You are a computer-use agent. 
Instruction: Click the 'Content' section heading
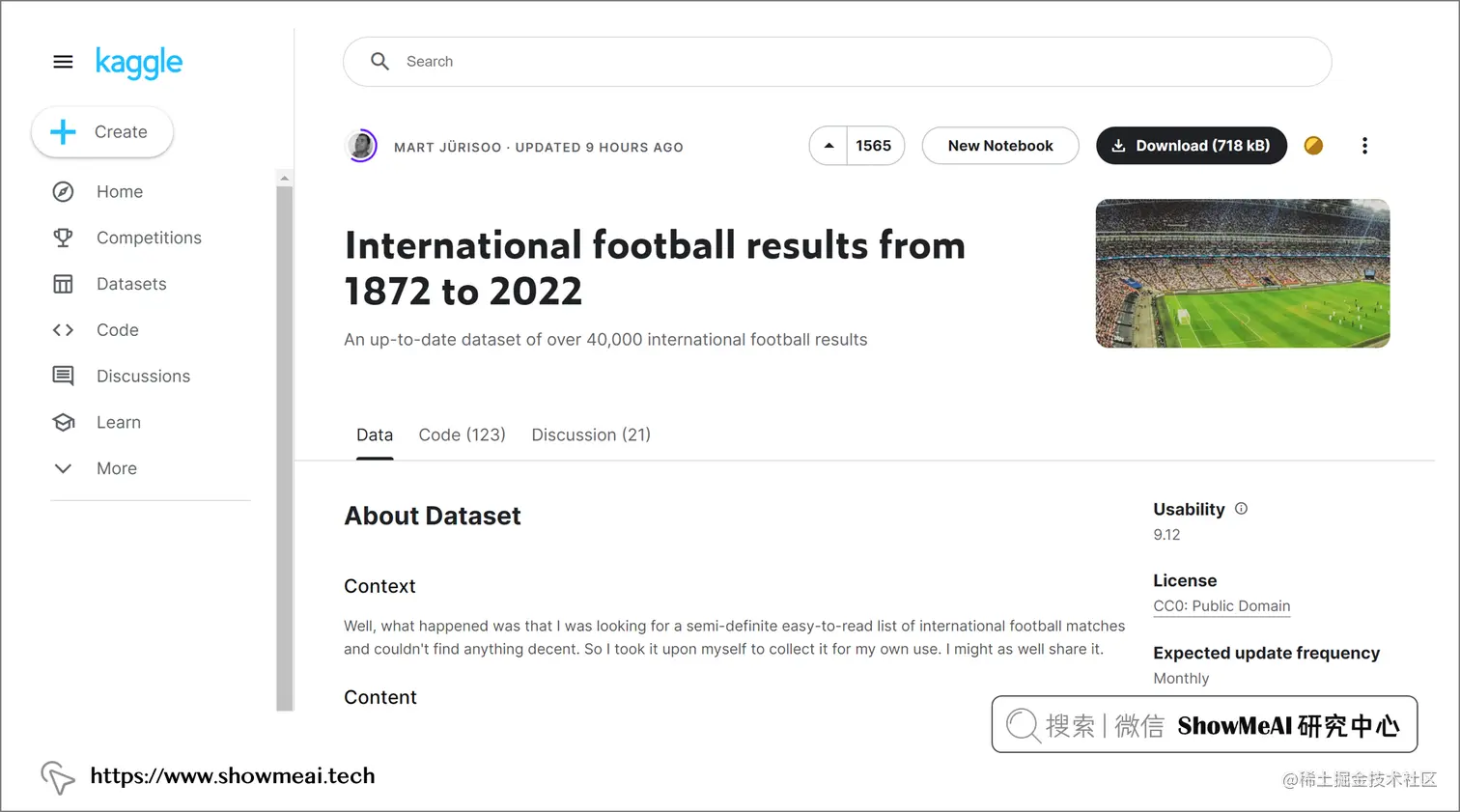pos(380,698)
